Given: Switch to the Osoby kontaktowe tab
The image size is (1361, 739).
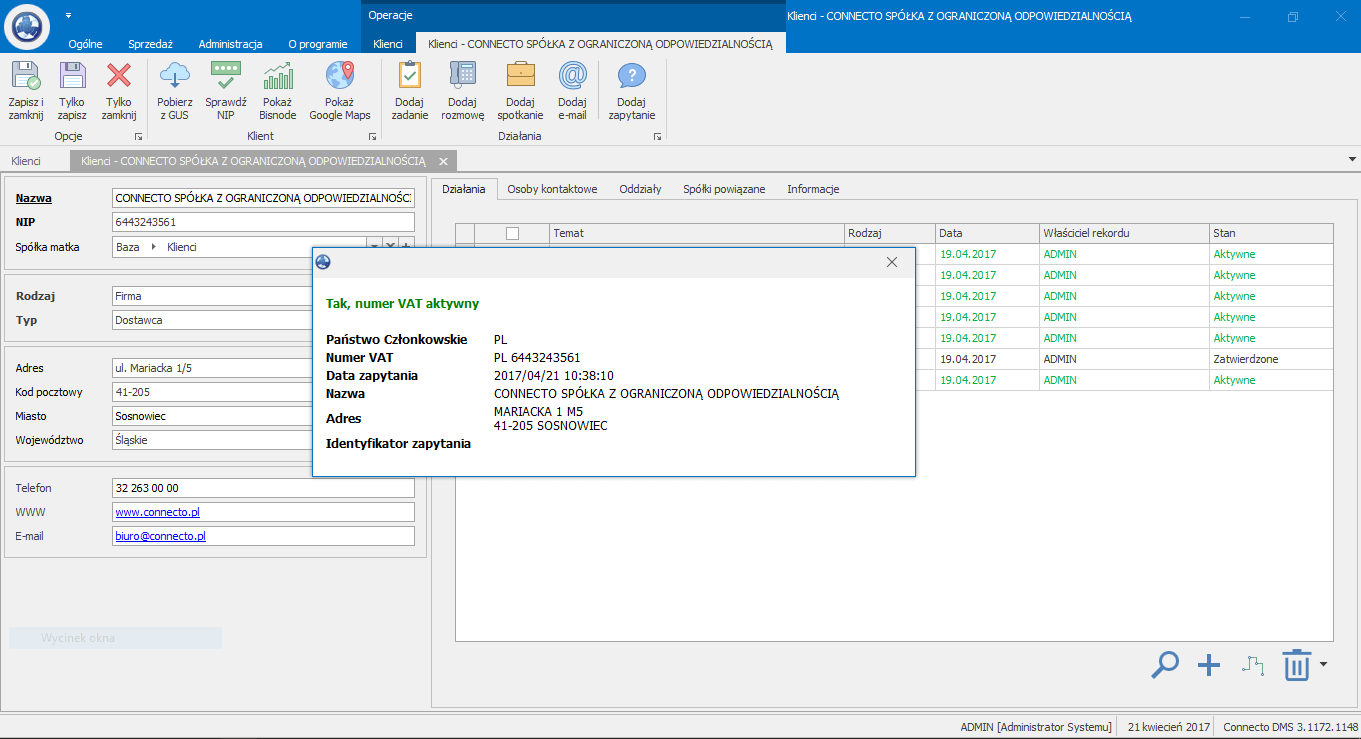Looking at the screenshot, I should pos(552,189).
